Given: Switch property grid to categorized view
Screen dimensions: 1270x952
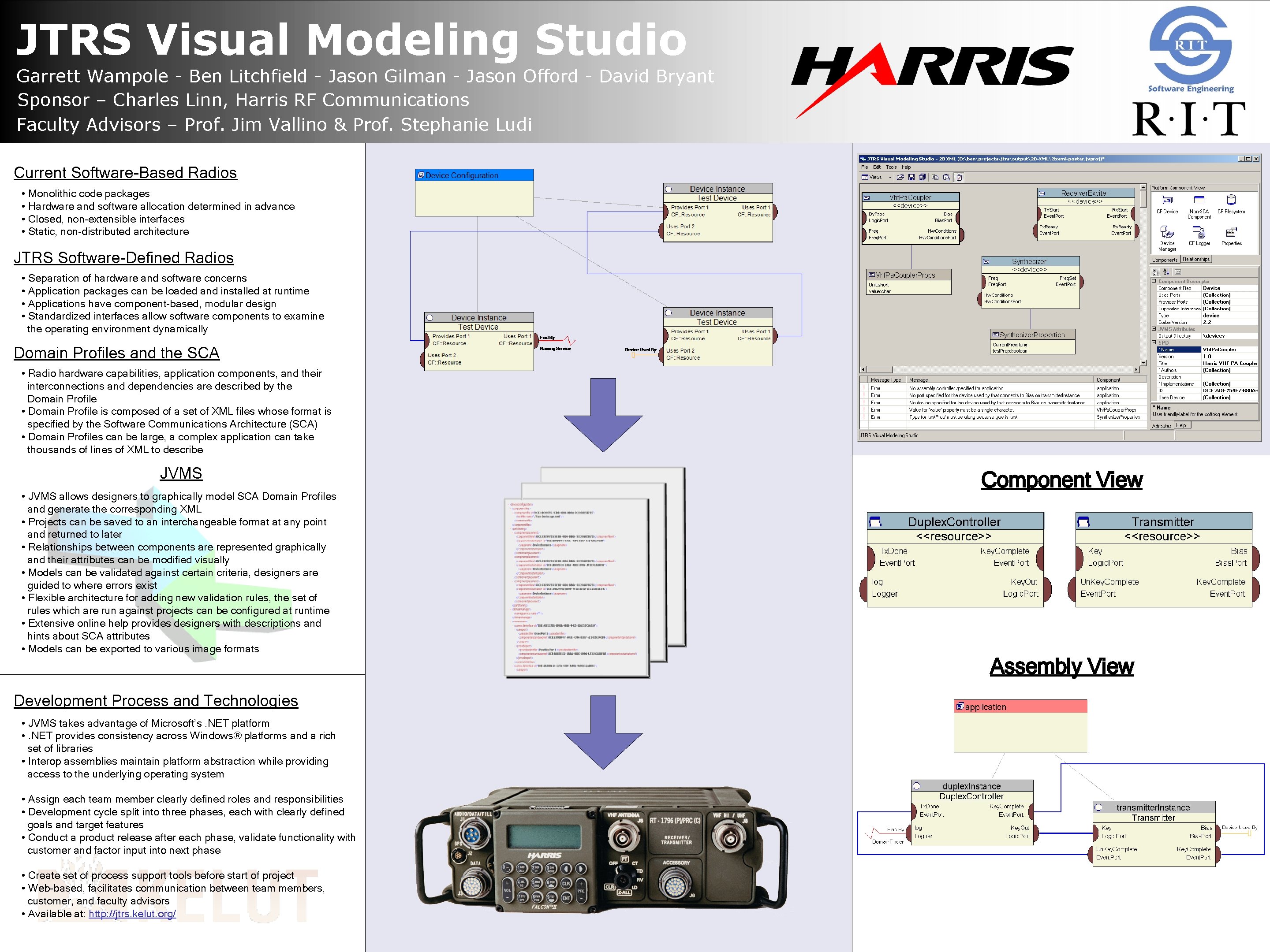Looking at the screenshot, I should (1156, 272).
